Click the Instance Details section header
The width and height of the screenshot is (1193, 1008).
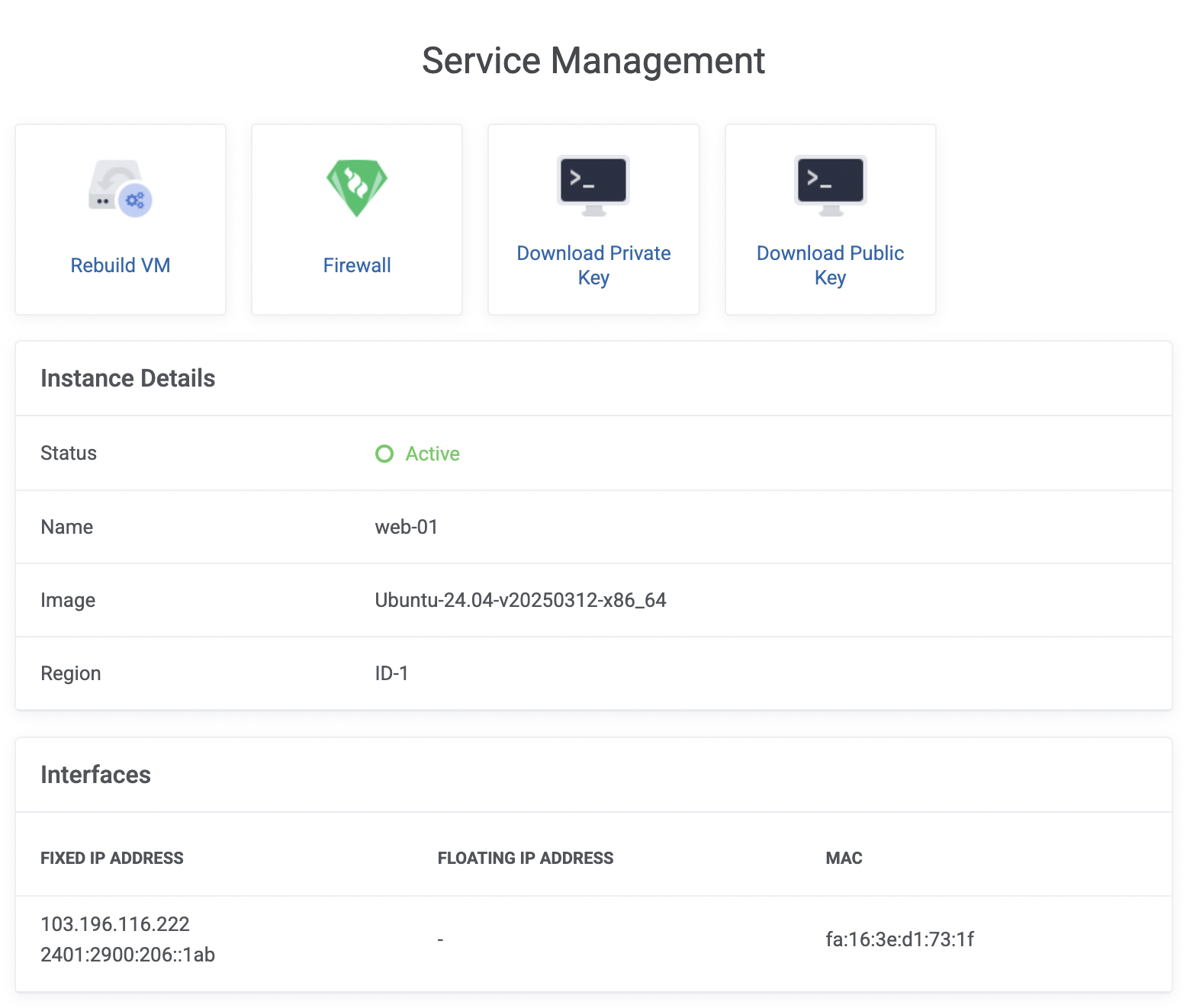[127, 378]
